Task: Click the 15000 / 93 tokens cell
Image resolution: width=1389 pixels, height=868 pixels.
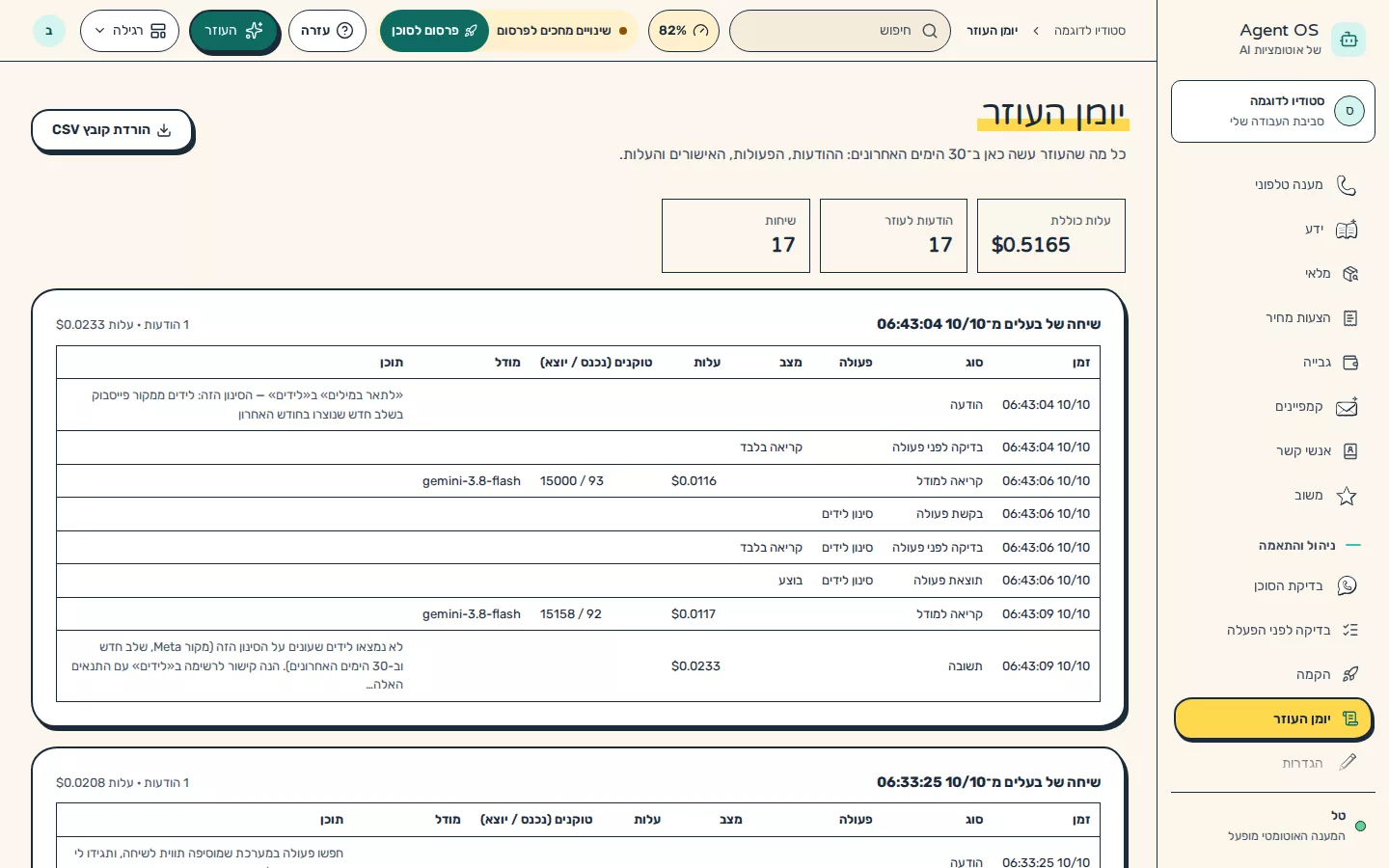Action: (x=572, y=481)
